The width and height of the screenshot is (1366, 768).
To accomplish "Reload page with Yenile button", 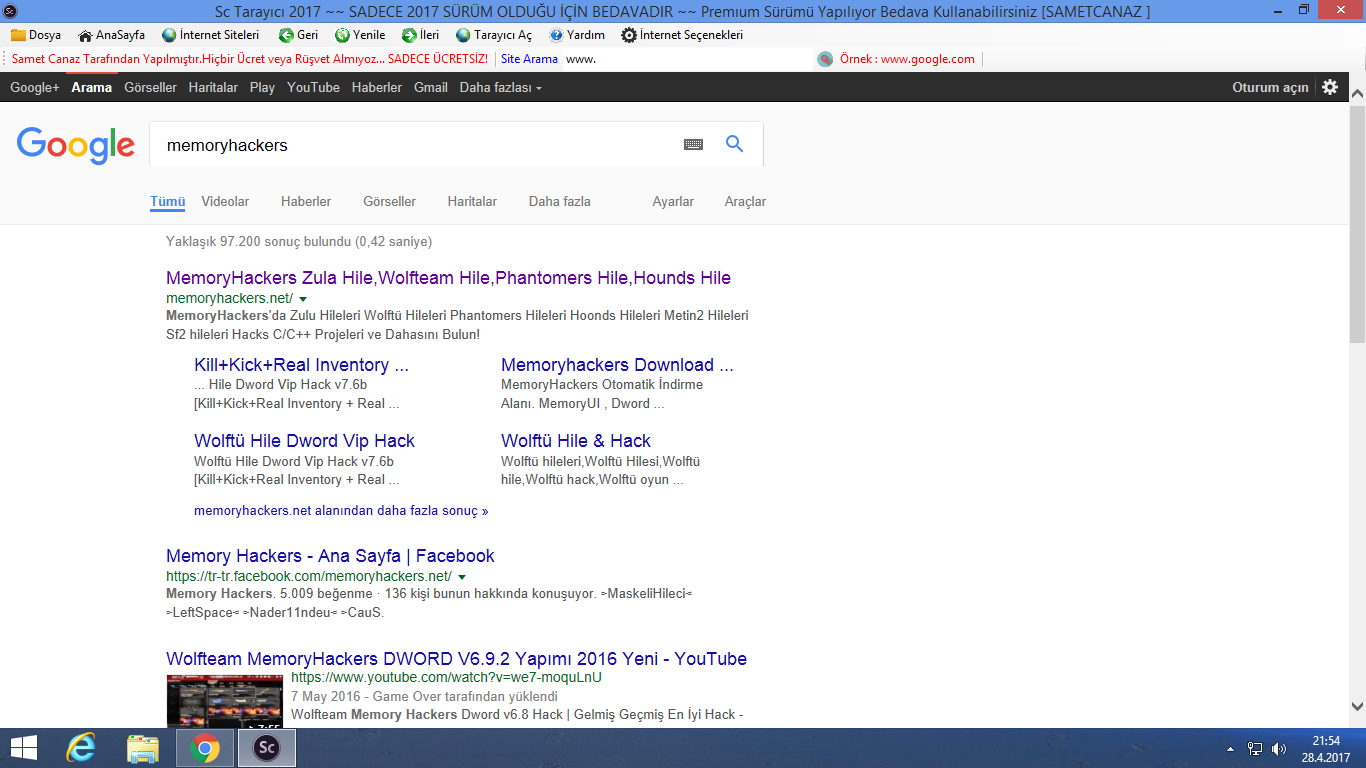I will [360, 35].
